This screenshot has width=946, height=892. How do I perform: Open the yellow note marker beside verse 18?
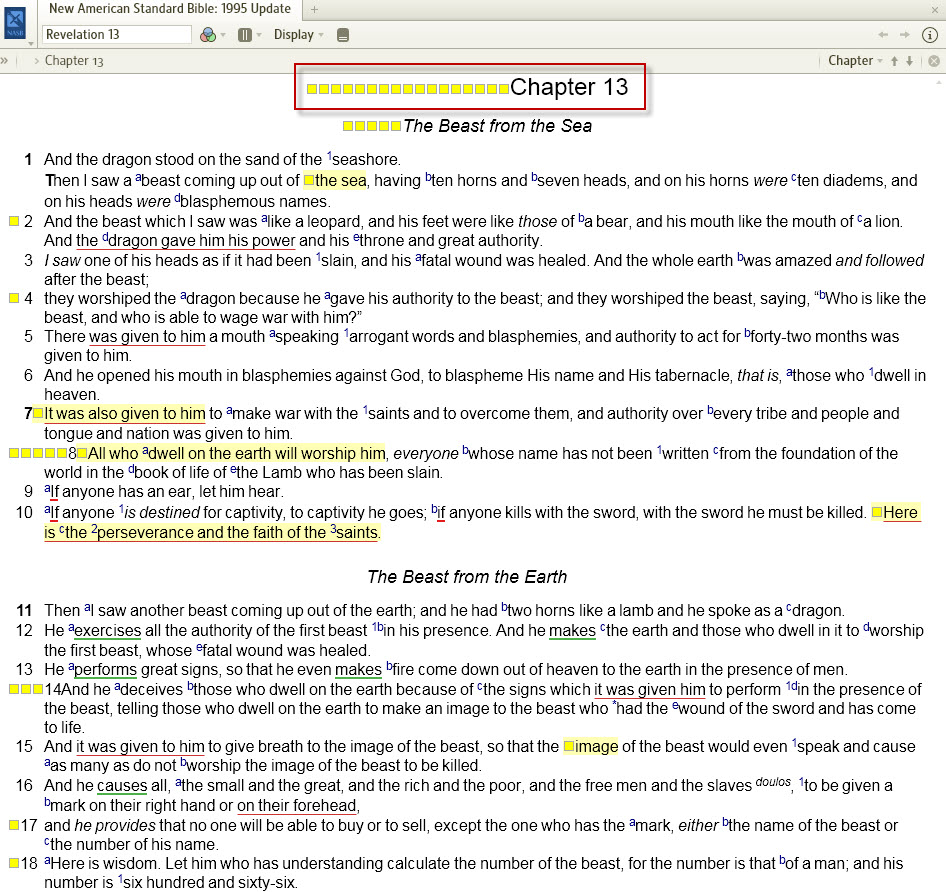coord(14,863)
